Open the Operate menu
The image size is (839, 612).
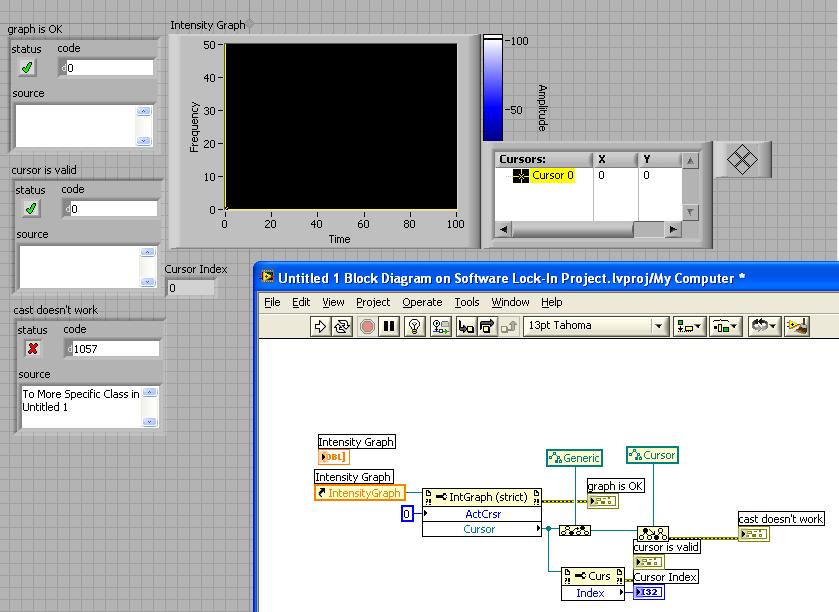pyautogui.click(x=422, y=302)
